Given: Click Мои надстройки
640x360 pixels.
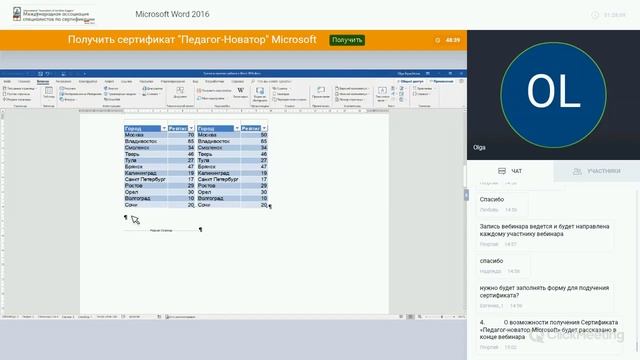Looking at the screenshot, I should tap(211, 98).
